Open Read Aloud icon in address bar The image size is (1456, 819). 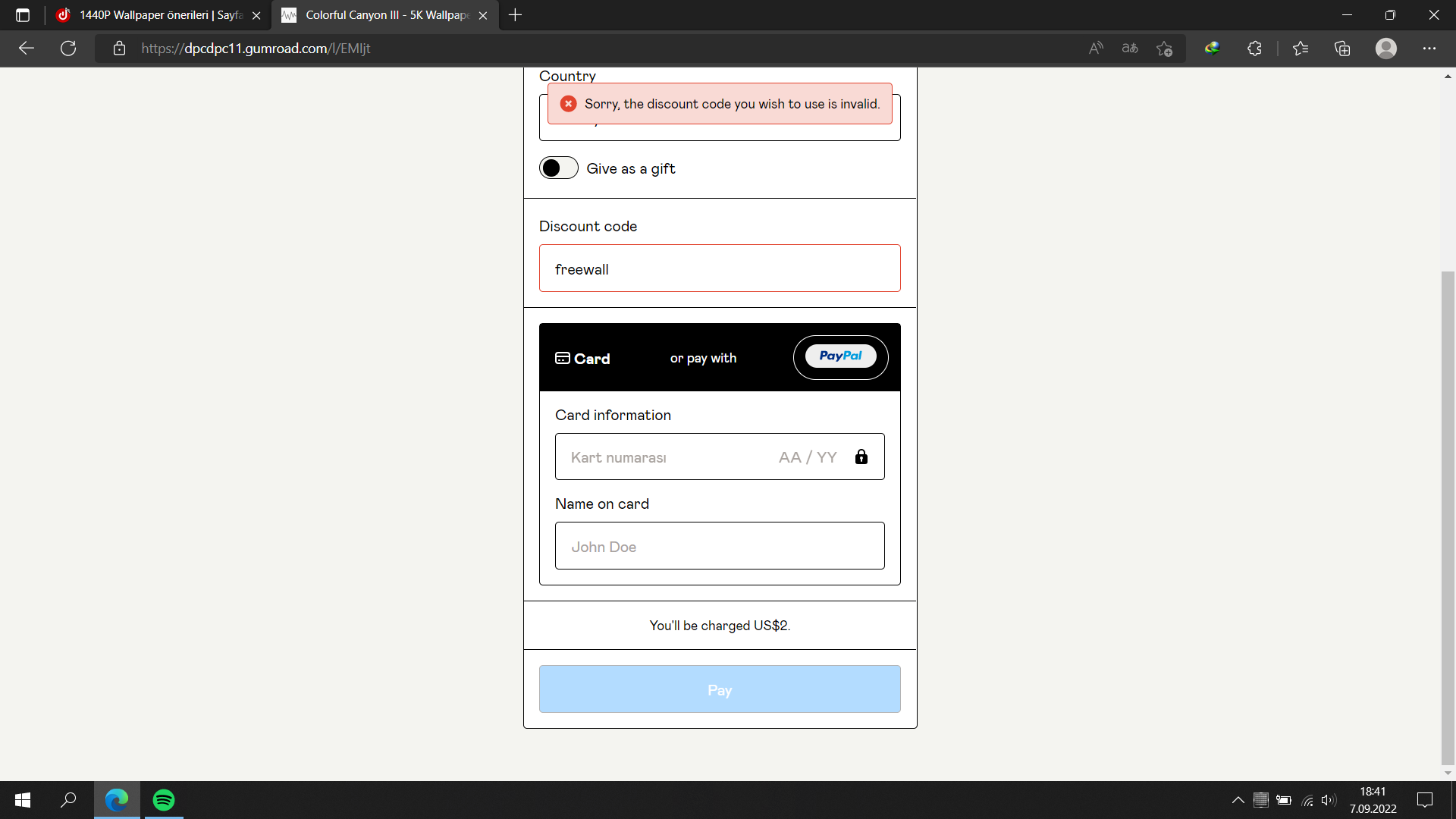point(1096,49)
